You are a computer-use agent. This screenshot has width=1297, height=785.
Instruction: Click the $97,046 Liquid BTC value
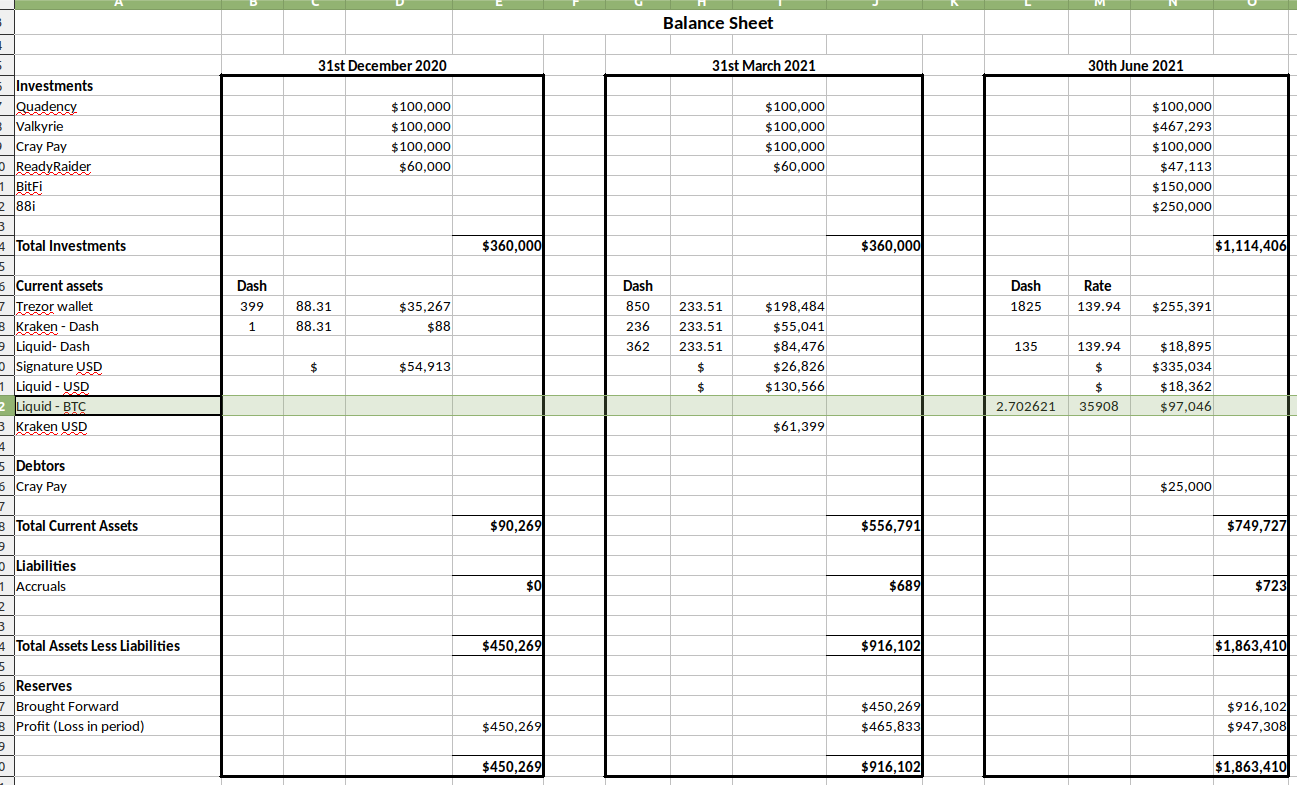pyautogui.click(x=1185, y=406)
